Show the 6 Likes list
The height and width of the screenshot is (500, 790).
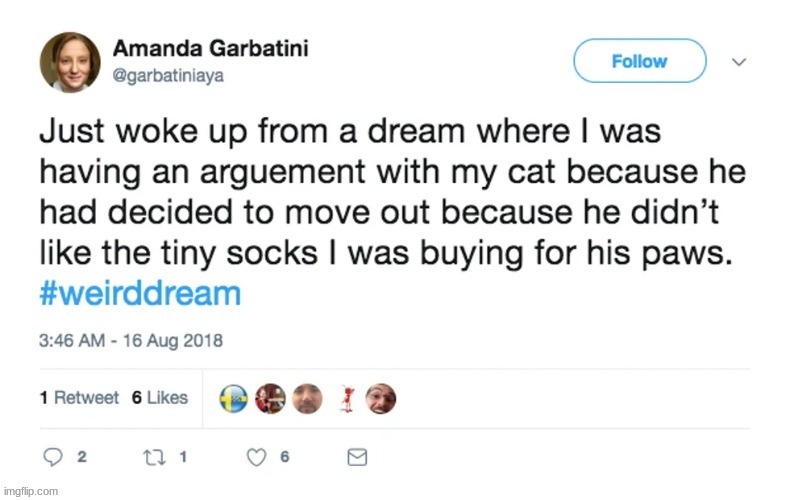pos(160,398)
